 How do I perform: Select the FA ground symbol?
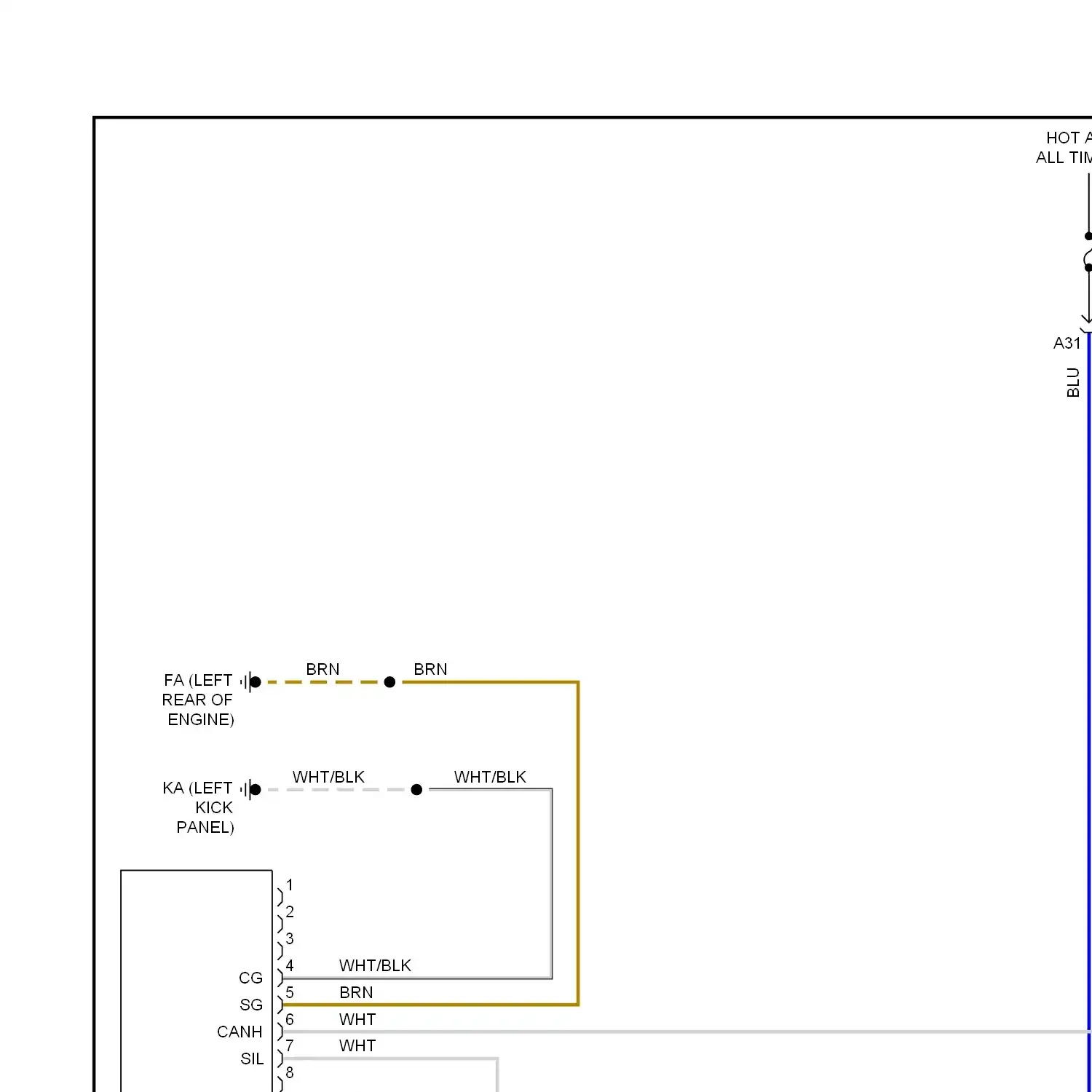pyautogui.click(x=250, y=682)
